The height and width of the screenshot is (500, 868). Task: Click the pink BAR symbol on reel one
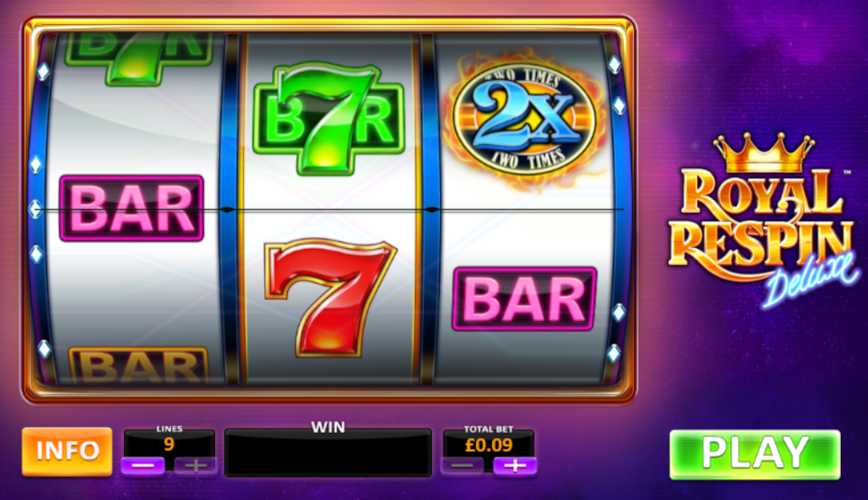pos(132,208)
